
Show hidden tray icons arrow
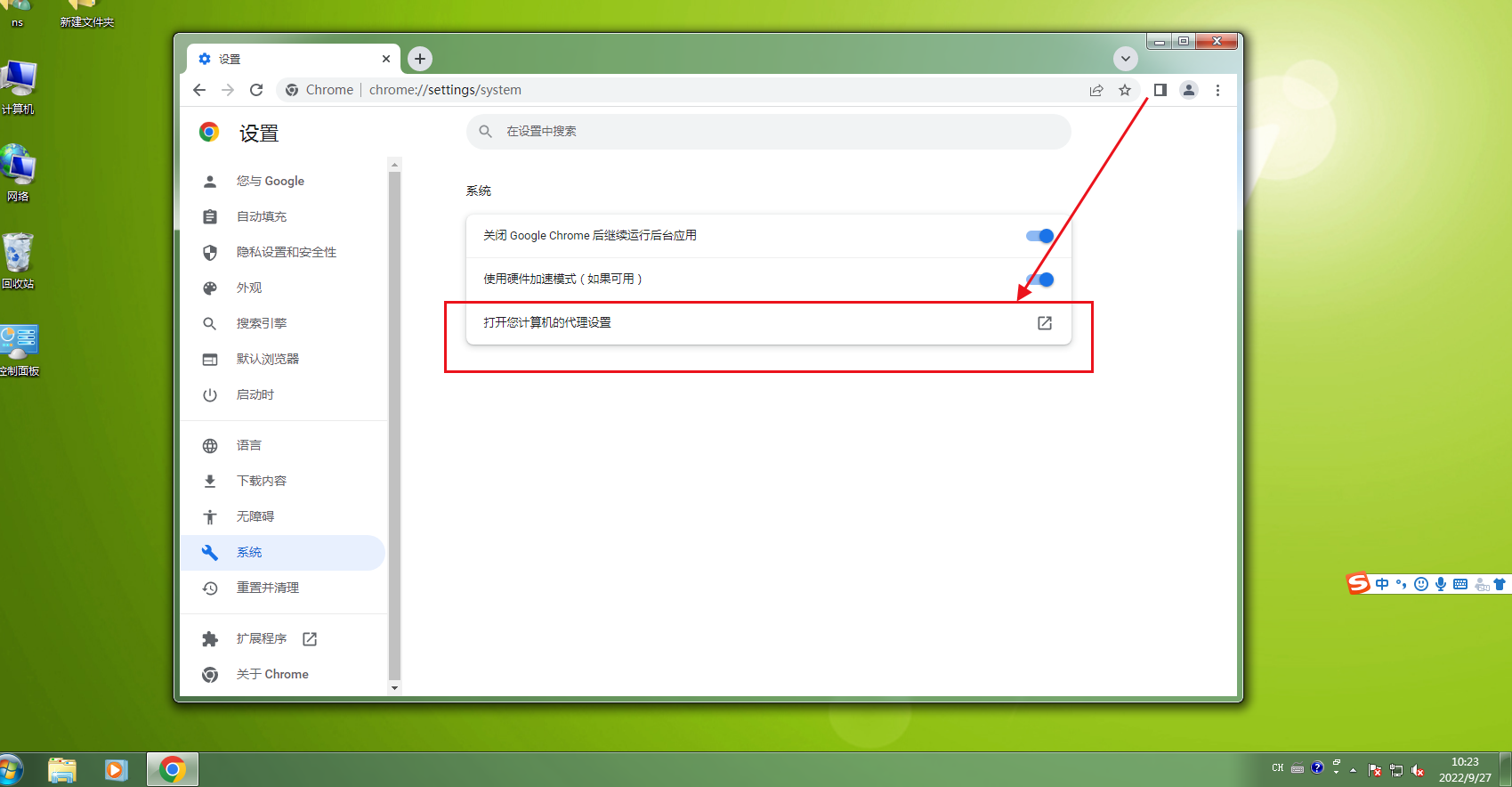pos(1354,770)
